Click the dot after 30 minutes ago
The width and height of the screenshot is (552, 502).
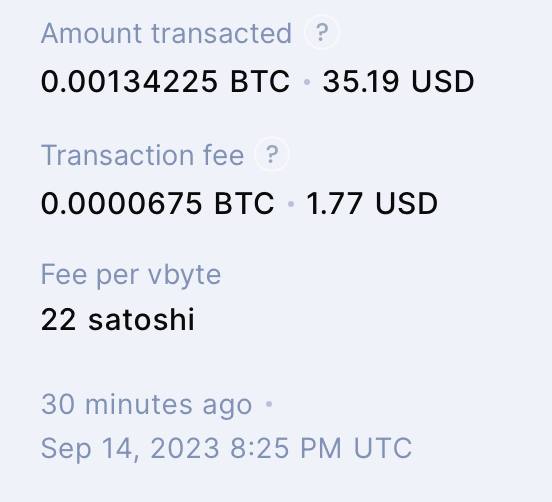point(269,404)
